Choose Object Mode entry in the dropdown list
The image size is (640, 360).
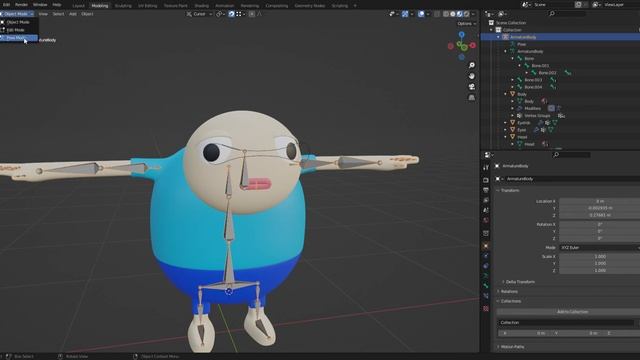coord(19,22)
